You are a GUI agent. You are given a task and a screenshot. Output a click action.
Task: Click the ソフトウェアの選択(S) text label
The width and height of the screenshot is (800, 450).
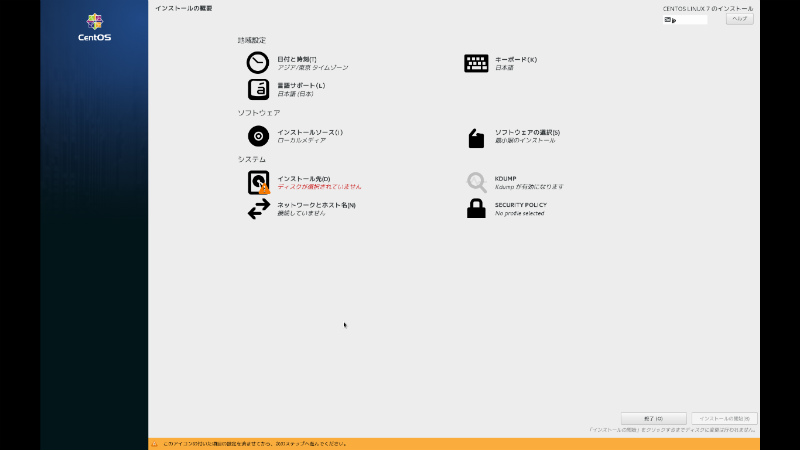527,132
